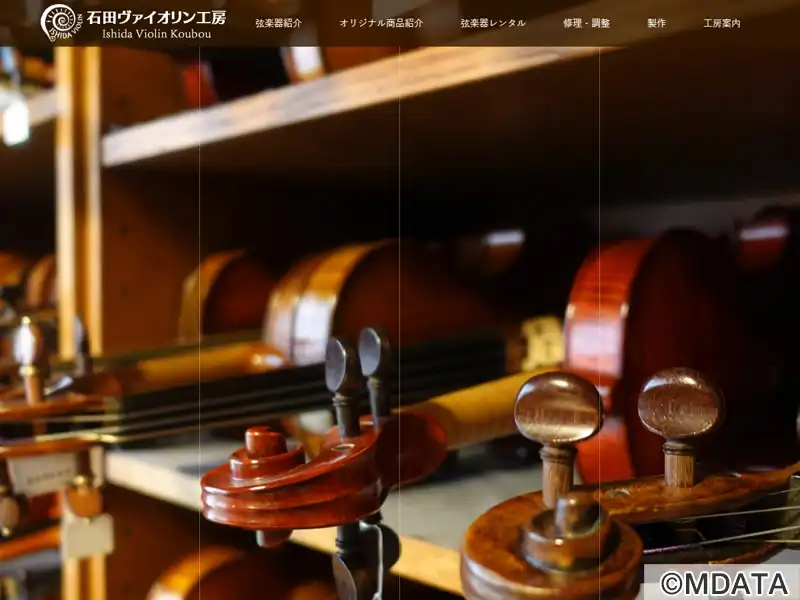Open the 弦楽器紹介 menu item
Viewport: 800px width, 600px height.
point(279,23)
